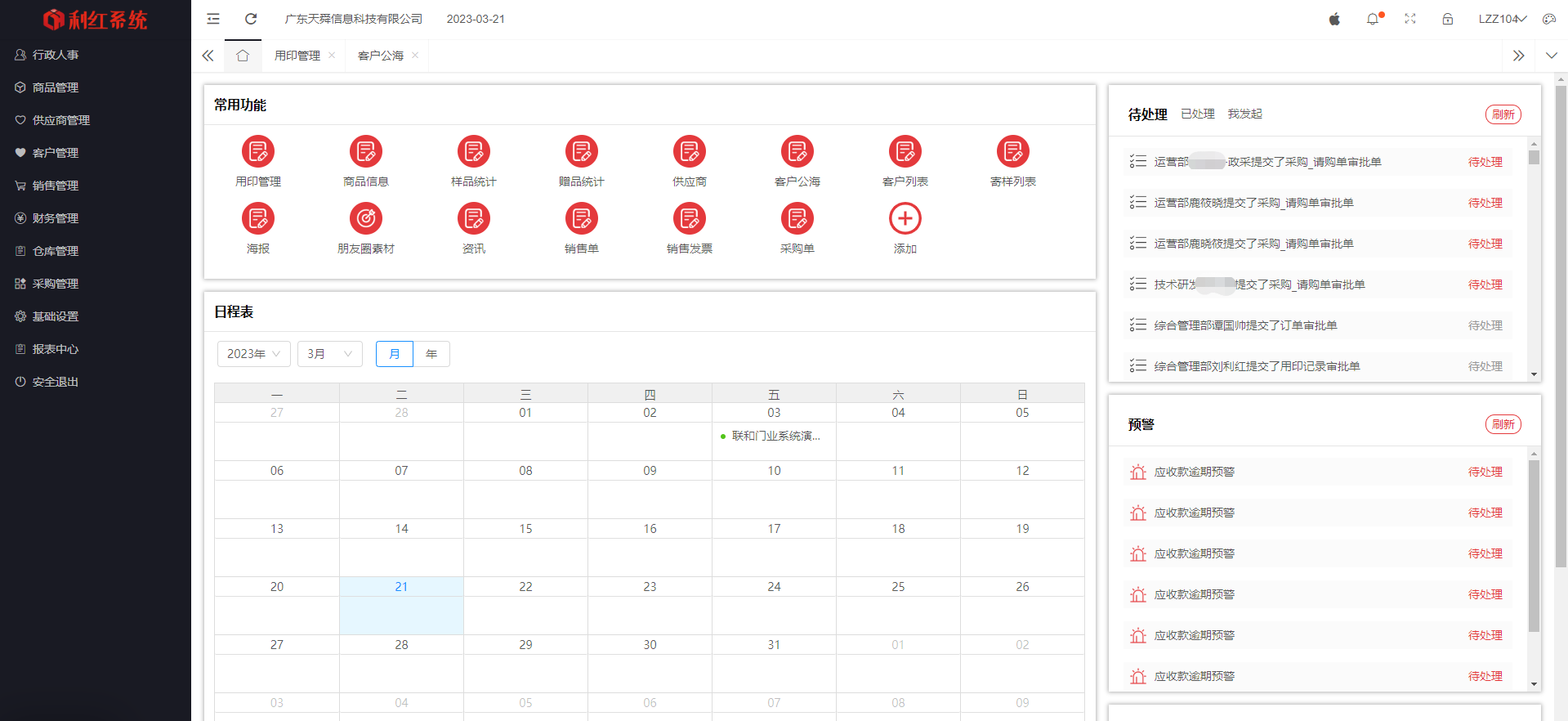Close the 客户公海 tab
The height and width of the screenshot is (721, 1568).
pyautogui.click(x=415, y=56)
